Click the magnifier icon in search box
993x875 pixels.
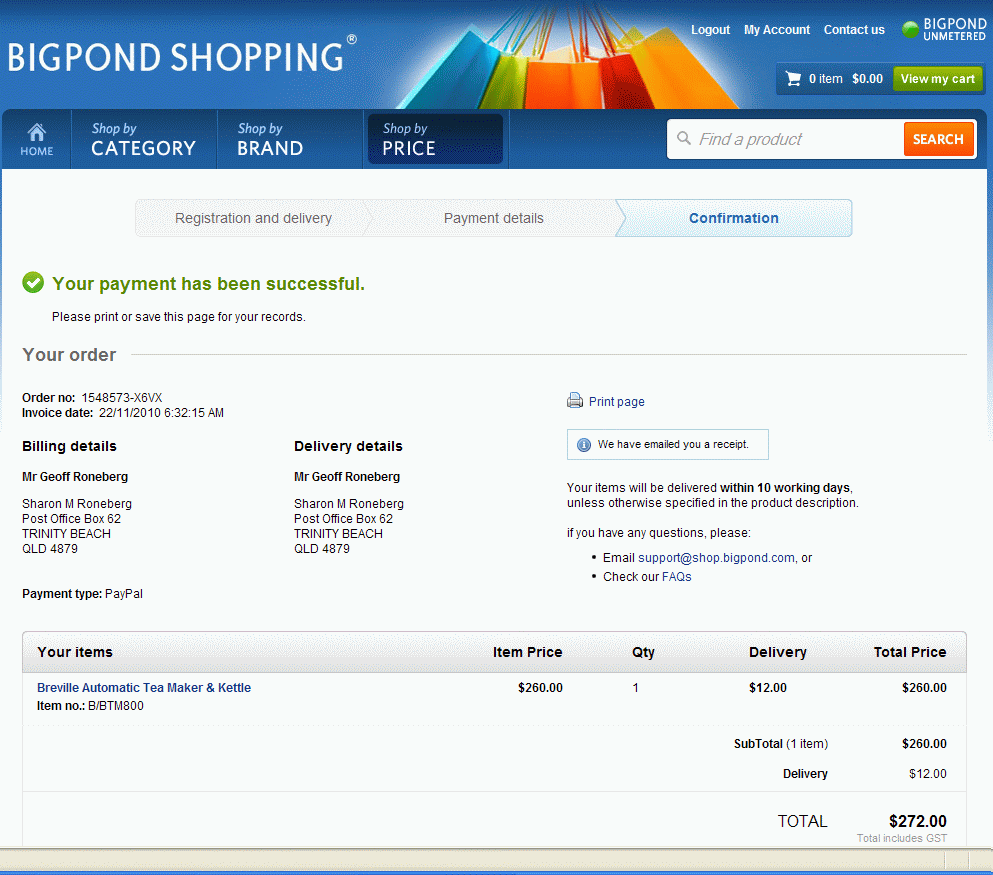[684, 138]
